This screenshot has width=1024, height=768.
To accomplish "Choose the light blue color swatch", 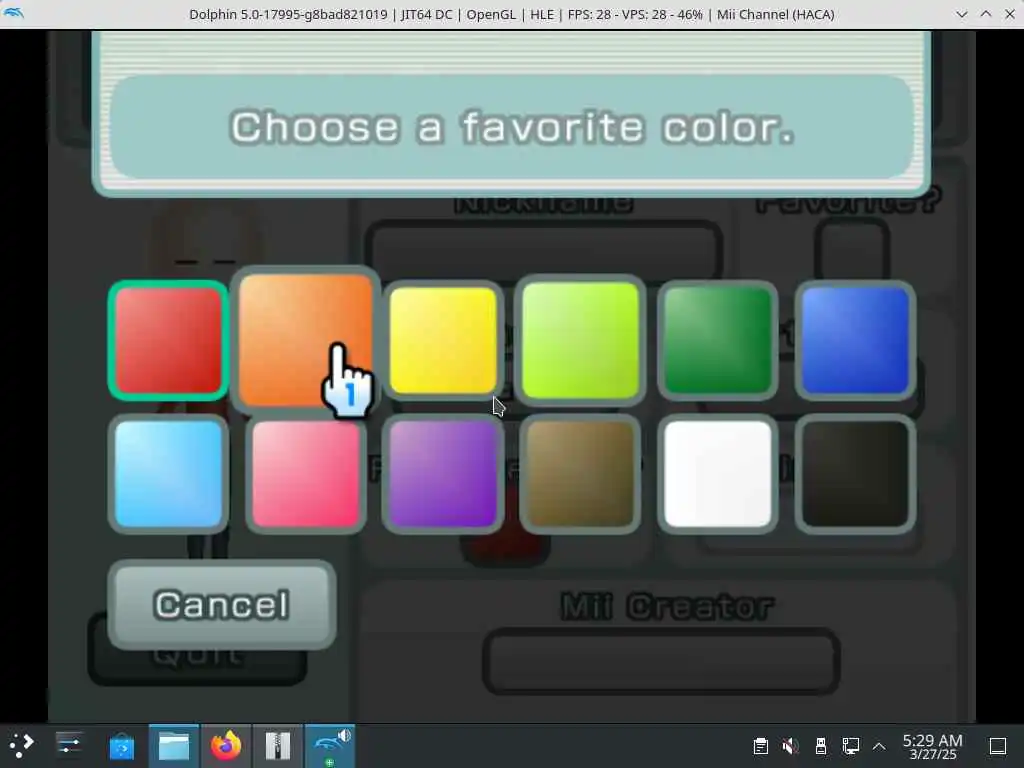I will 168,474.
